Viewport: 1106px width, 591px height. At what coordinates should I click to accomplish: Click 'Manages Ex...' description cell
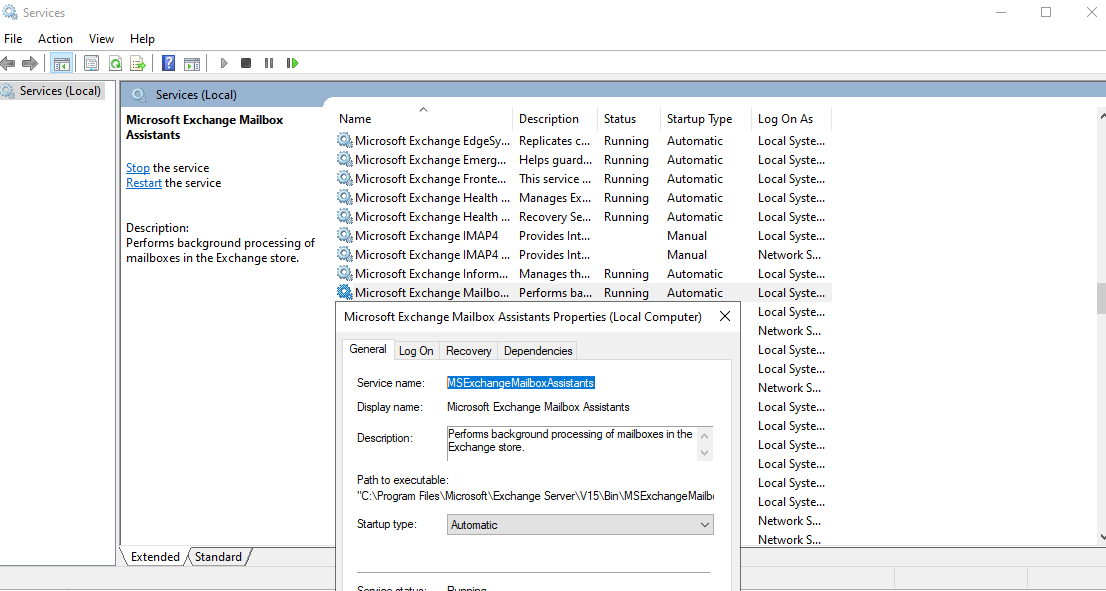(x=555, y=197)
